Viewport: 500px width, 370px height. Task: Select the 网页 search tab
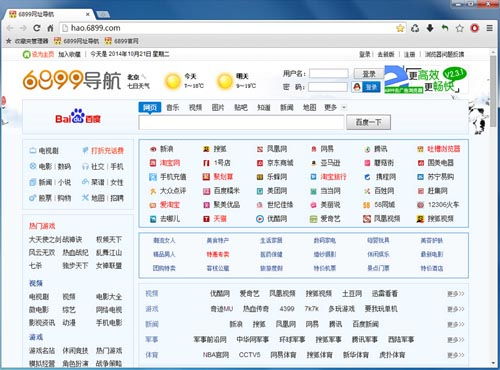click(x=150, y=108)
